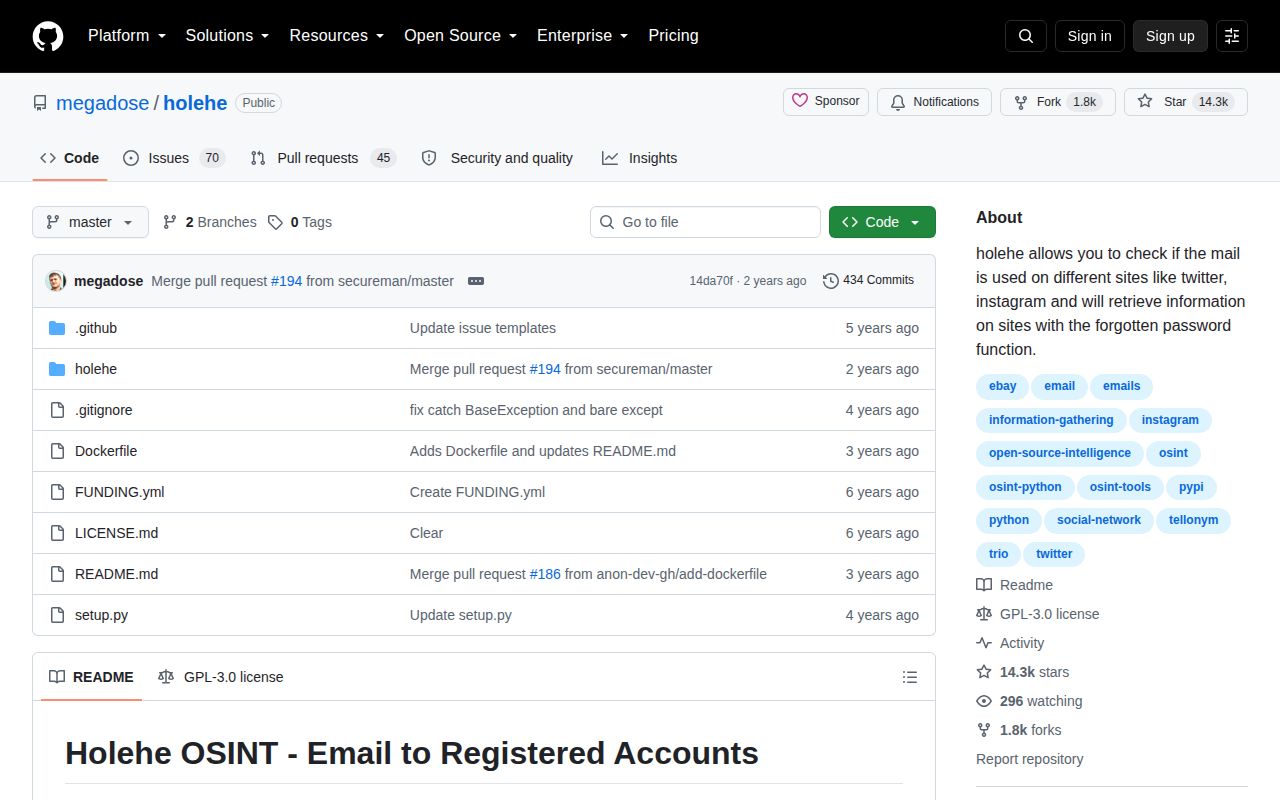The height and width of the screenshot is (800, 1280).
Task: View the 0 Tags link
Action: click(x=300, y=222)
